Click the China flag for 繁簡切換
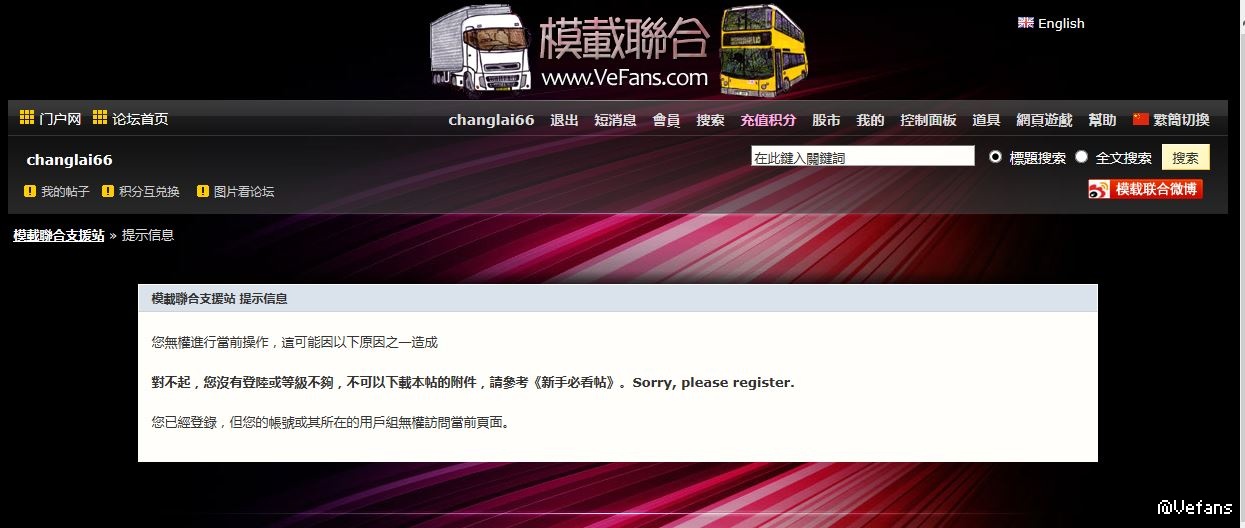1245x528 pixels. (1141, 119)
